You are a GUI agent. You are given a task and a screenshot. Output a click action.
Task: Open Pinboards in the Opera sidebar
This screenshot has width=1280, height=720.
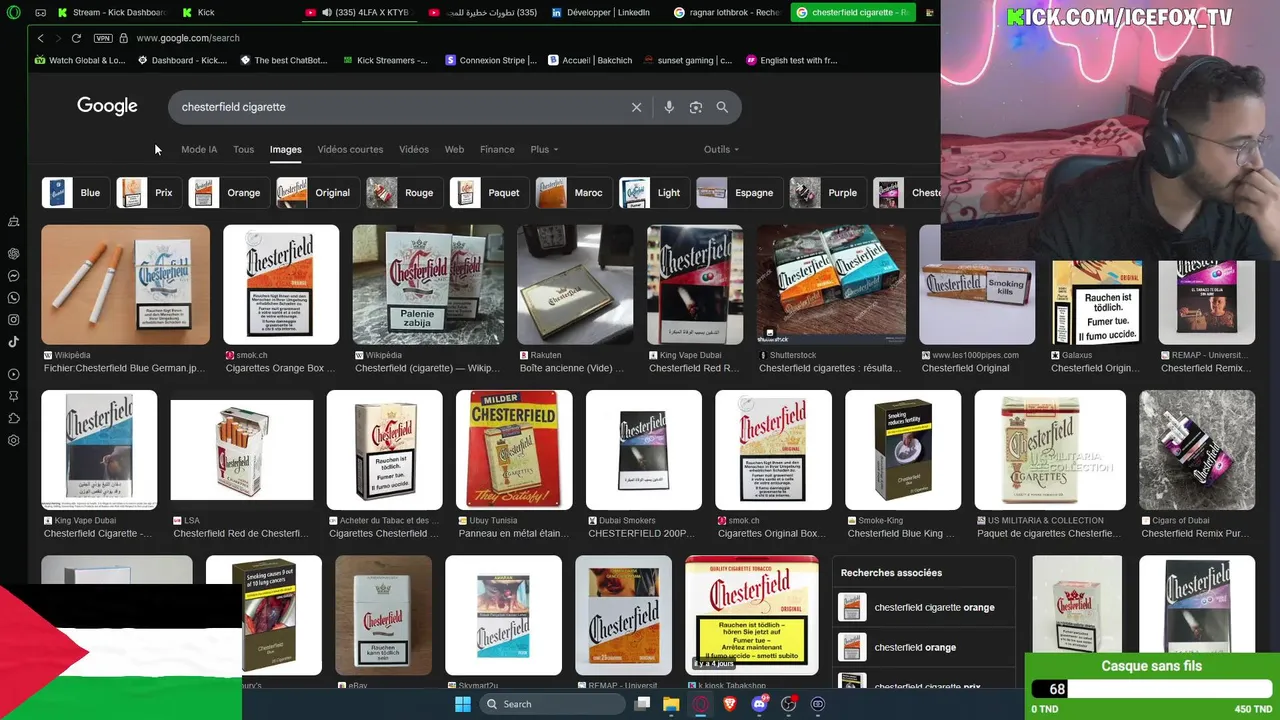click(x=14, y=397)
